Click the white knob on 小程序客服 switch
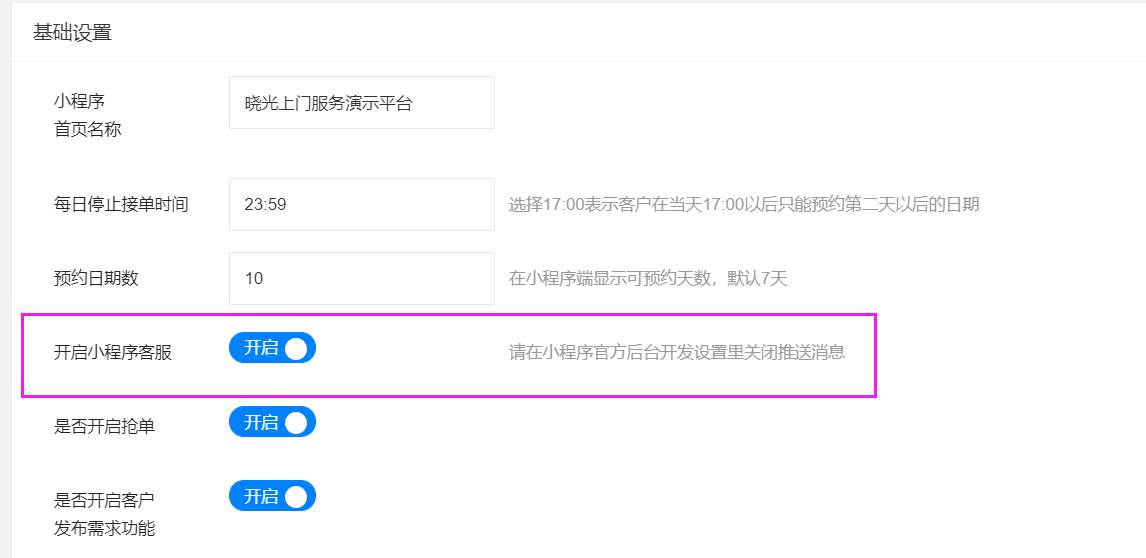 click(x=296, y=348)
